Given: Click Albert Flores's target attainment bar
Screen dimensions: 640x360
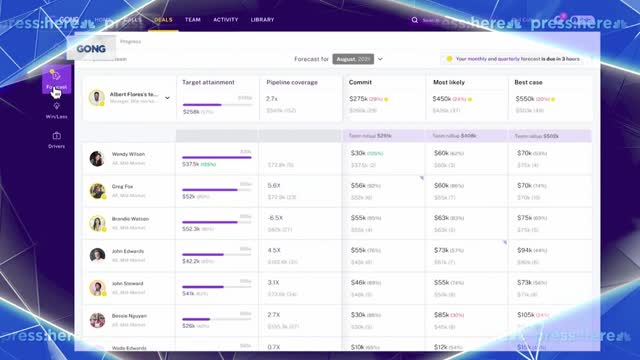Looking at the screenshot, I should click(217, 105).
